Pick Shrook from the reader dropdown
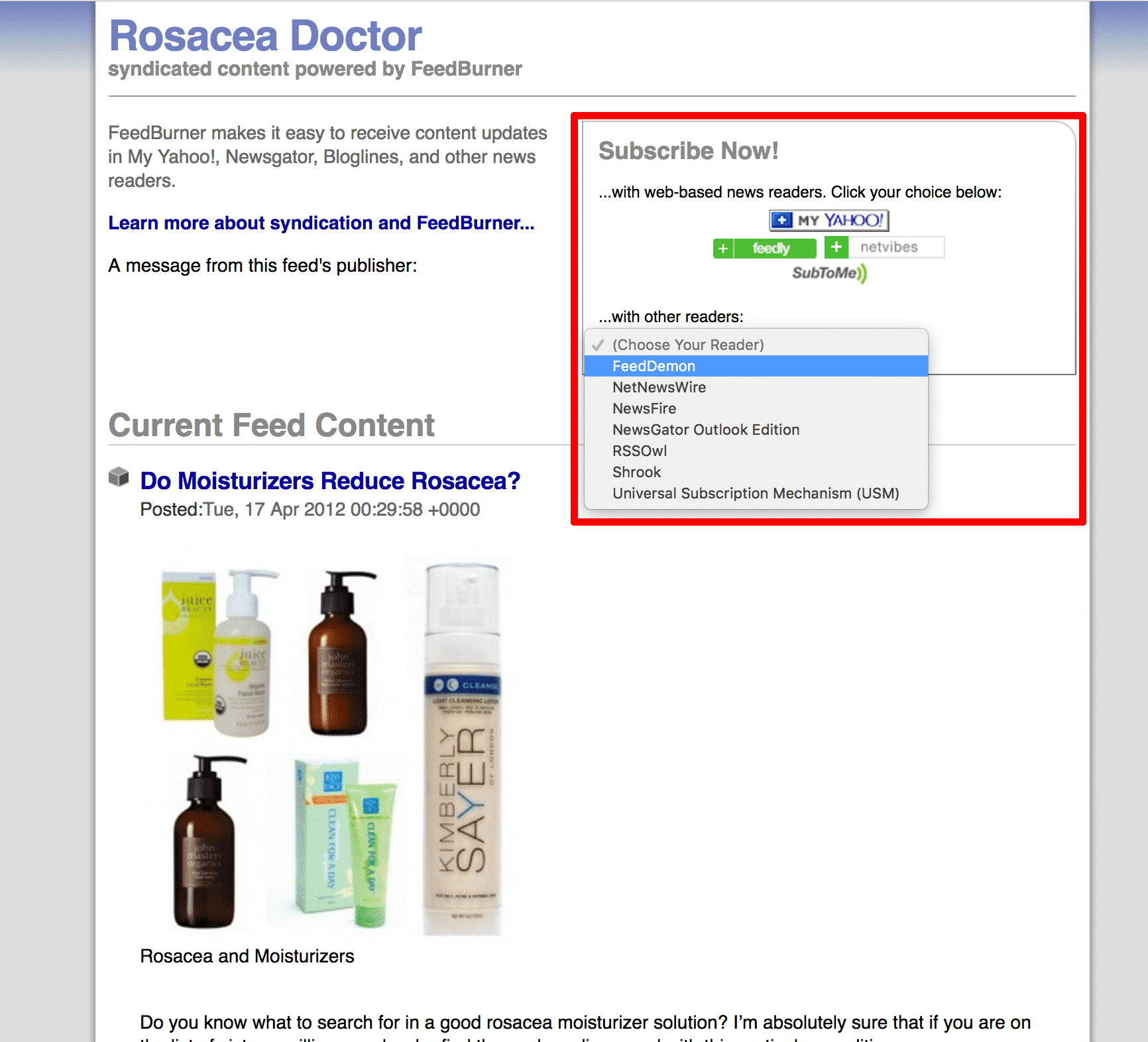 coord(756,472)
